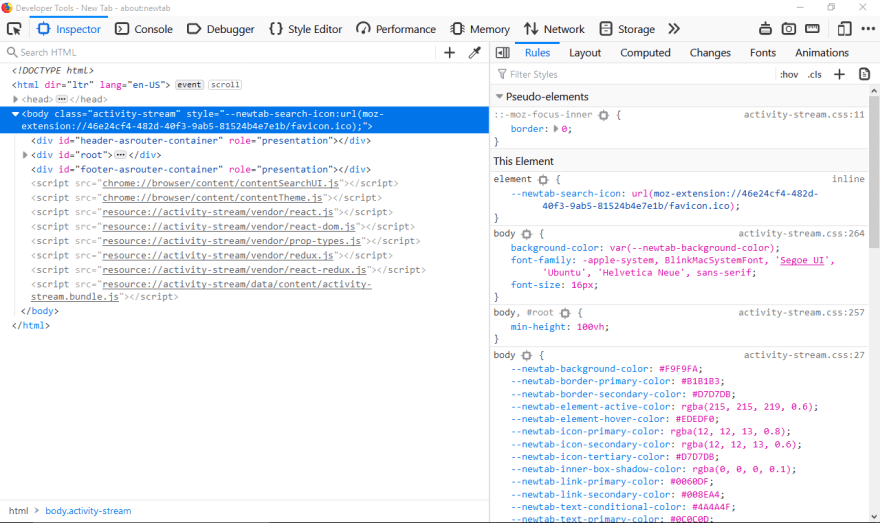The height and width of the screenshot is (523, 880).
Task: Open vendor/react-redux.js script link
Action: tap(235, 270)
